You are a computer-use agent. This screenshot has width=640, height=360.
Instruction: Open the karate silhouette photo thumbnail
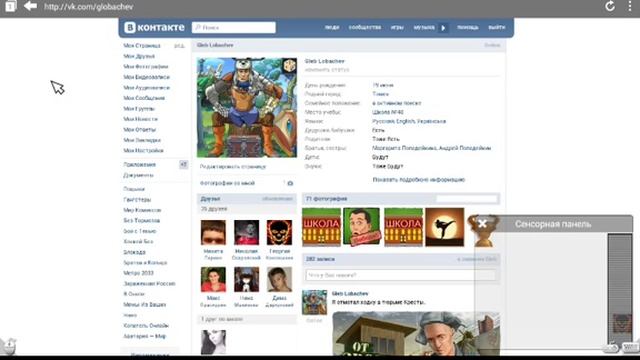point(444,227)
